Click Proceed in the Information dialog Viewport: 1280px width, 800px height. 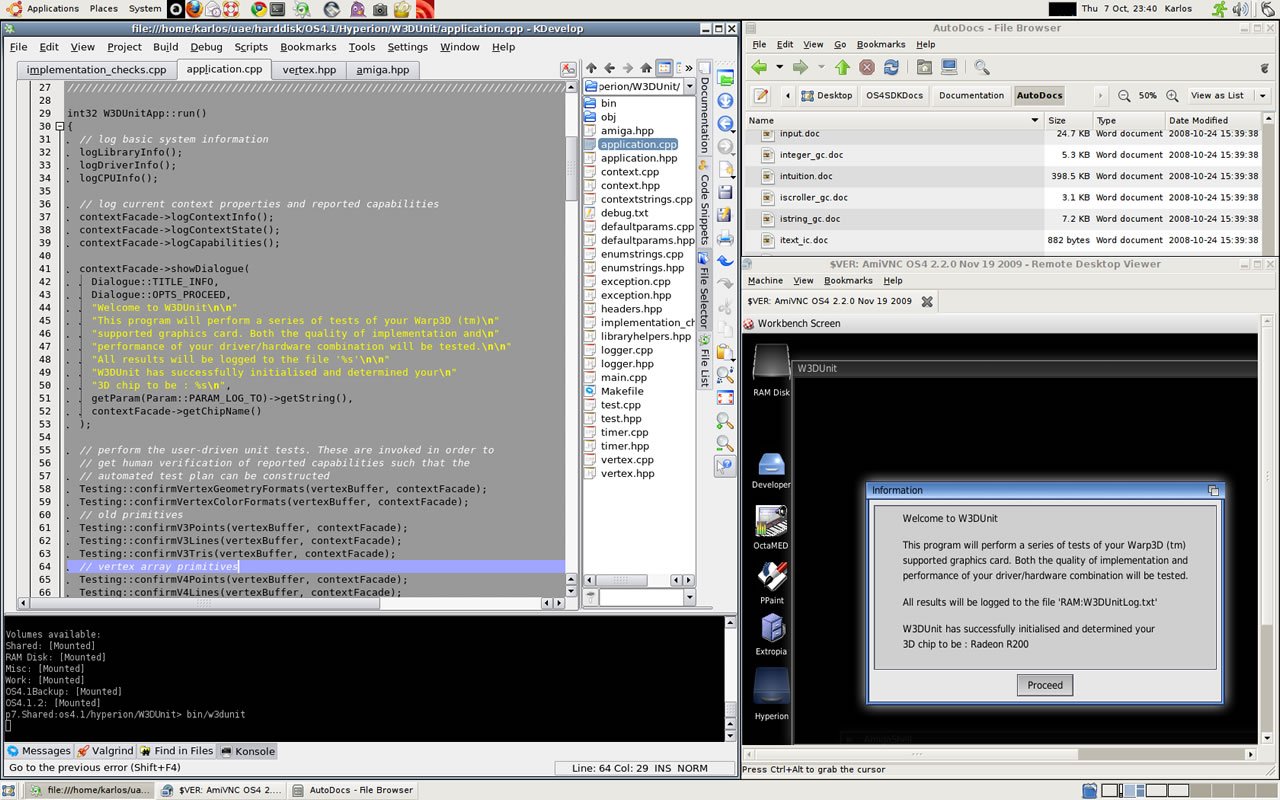pos(1045,685)
